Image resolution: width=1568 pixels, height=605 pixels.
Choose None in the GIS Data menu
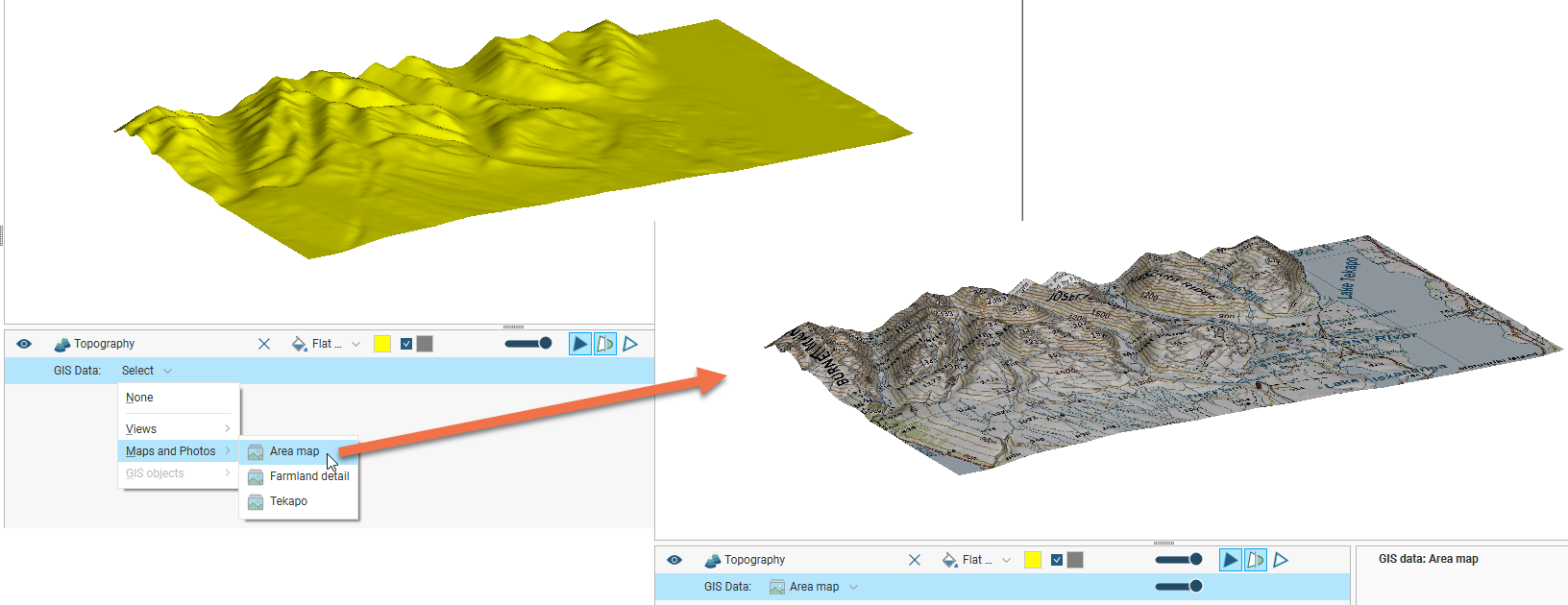(x=179, y=398)
